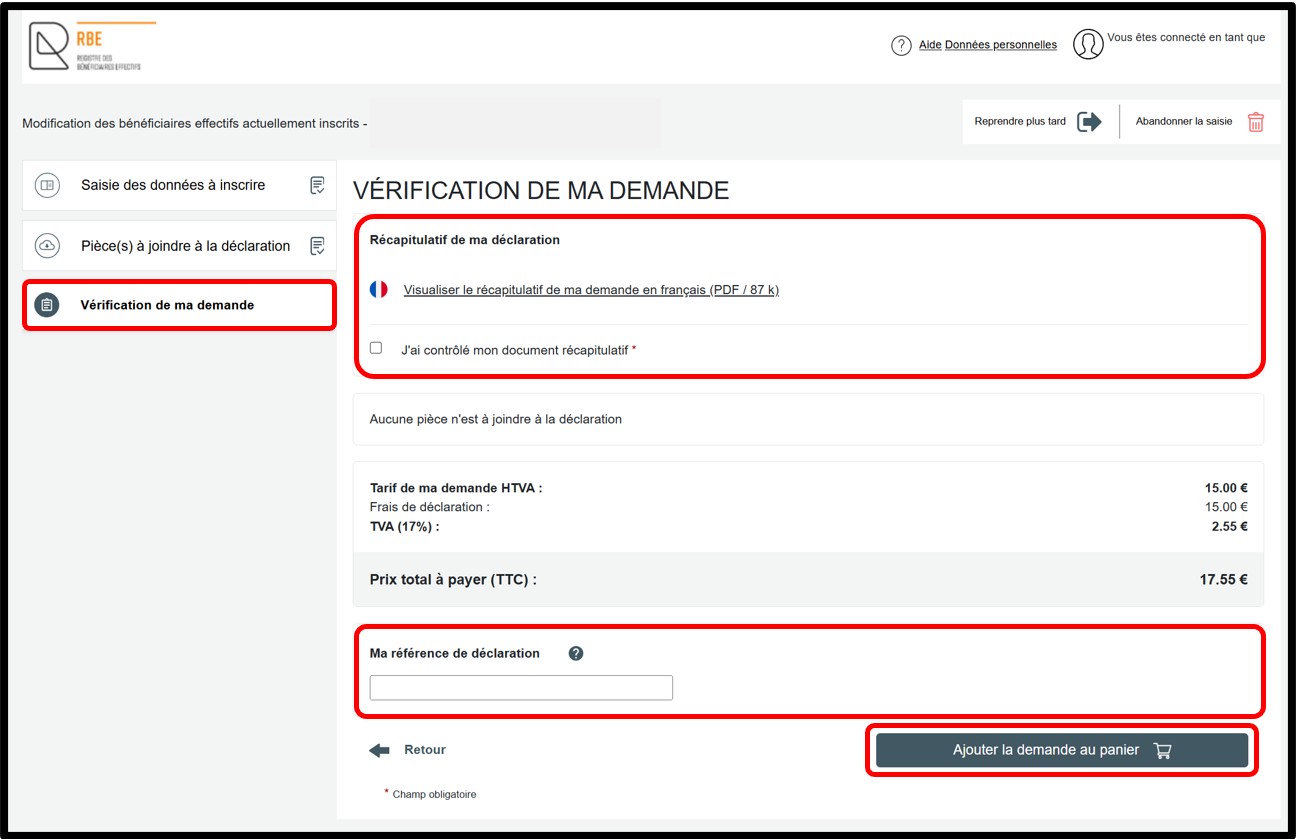
Task: Select Vérification de ma demande step
Action: [167, 305]
